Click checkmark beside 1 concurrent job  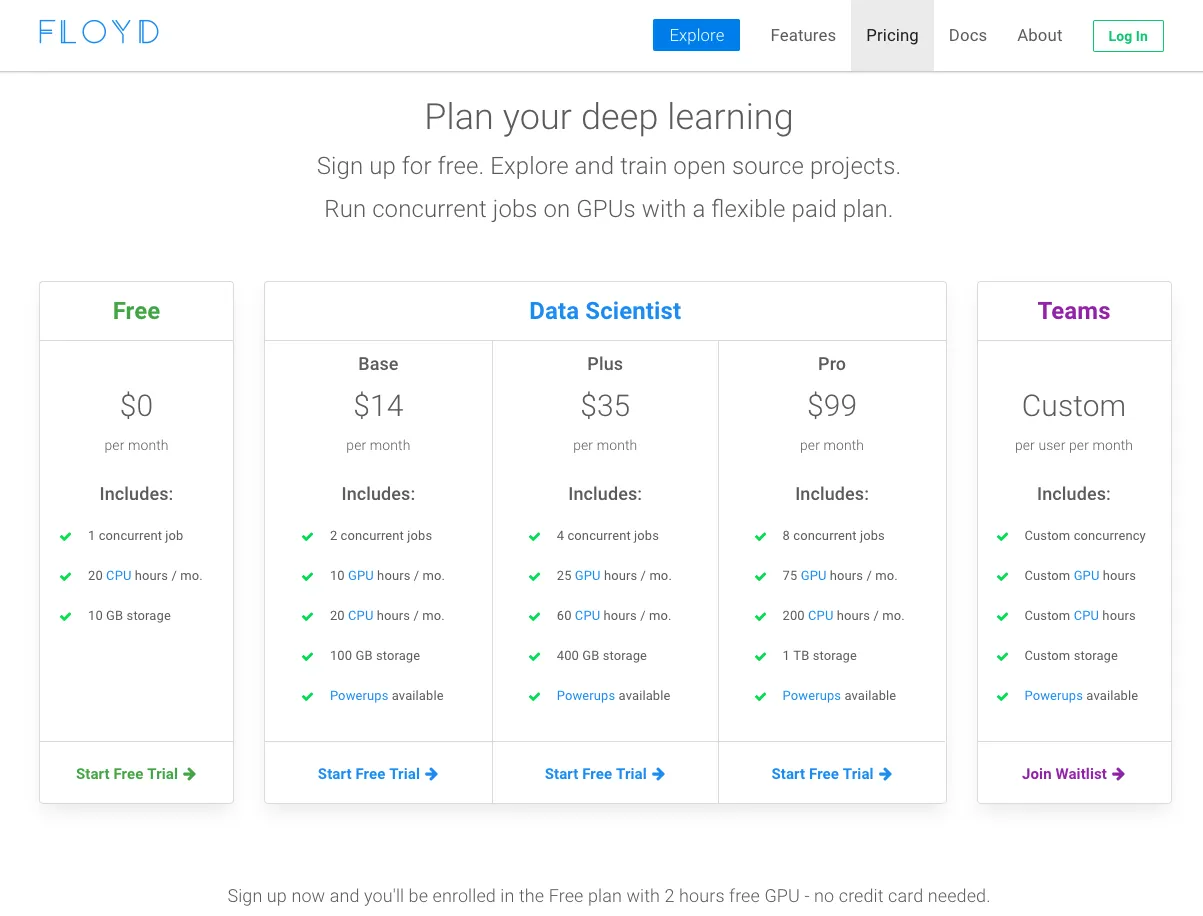pos(66,537)
